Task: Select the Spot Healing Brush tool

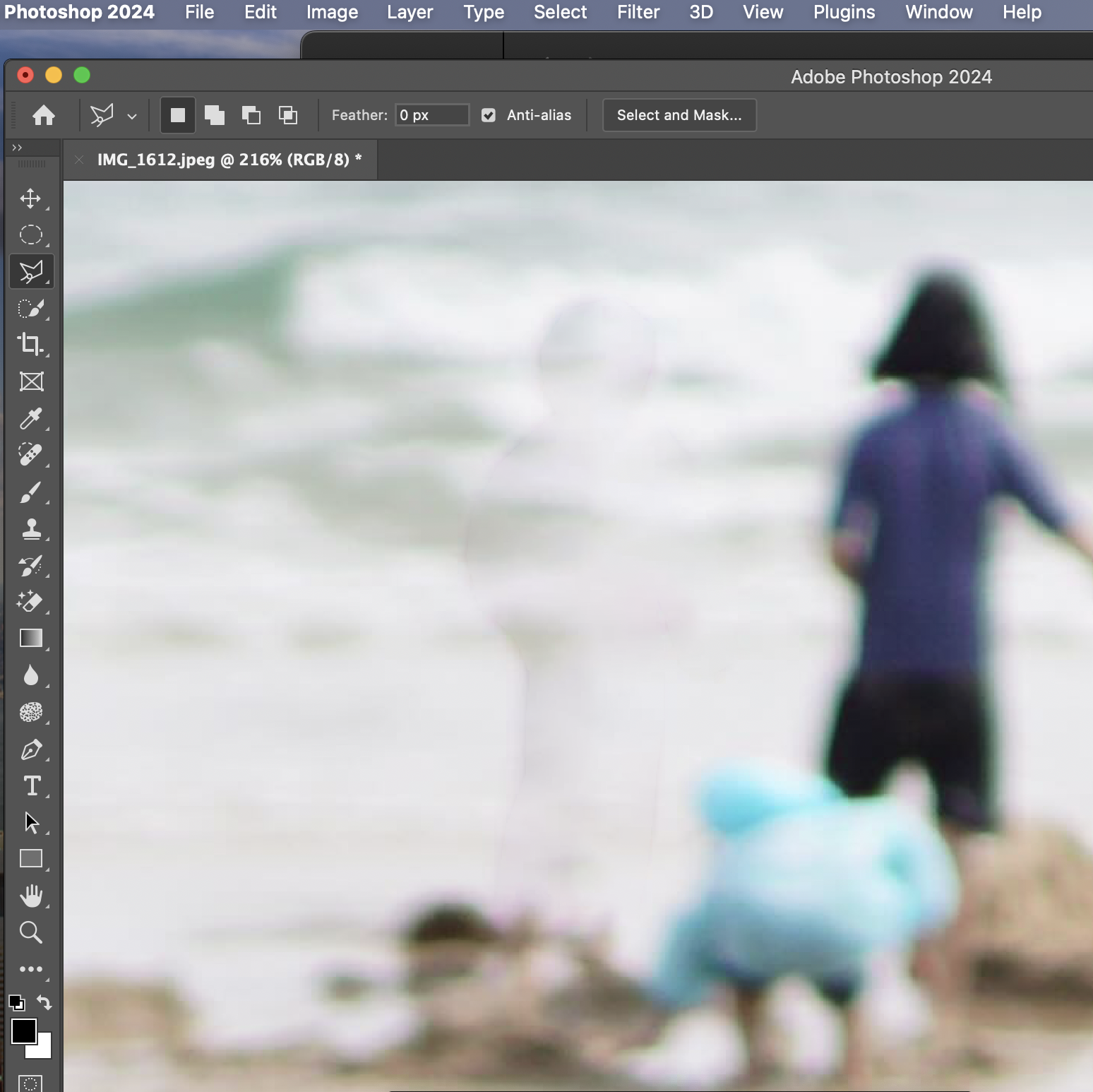Action: [x=30, y=455]
